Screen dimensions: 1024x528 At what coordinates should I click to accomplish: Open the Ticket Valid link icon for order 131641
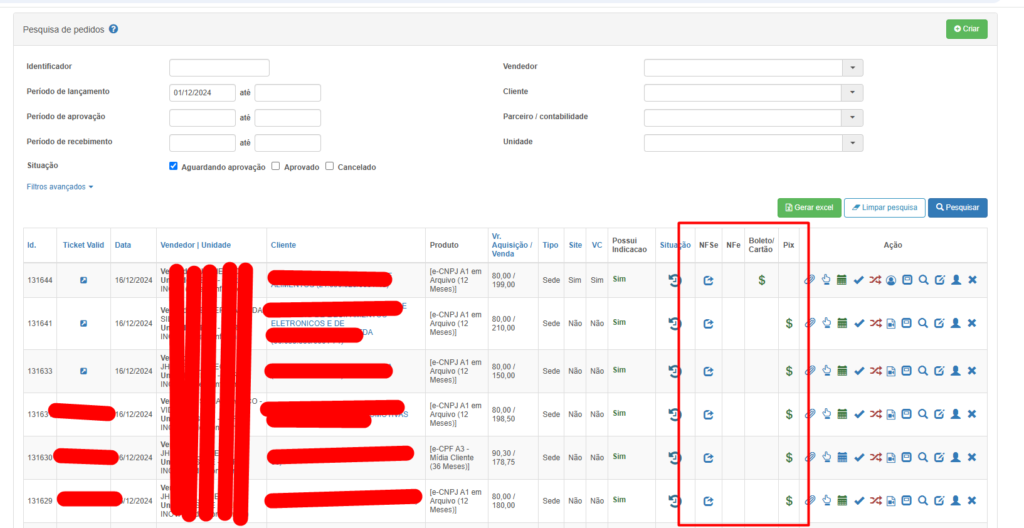coord(83,323)
